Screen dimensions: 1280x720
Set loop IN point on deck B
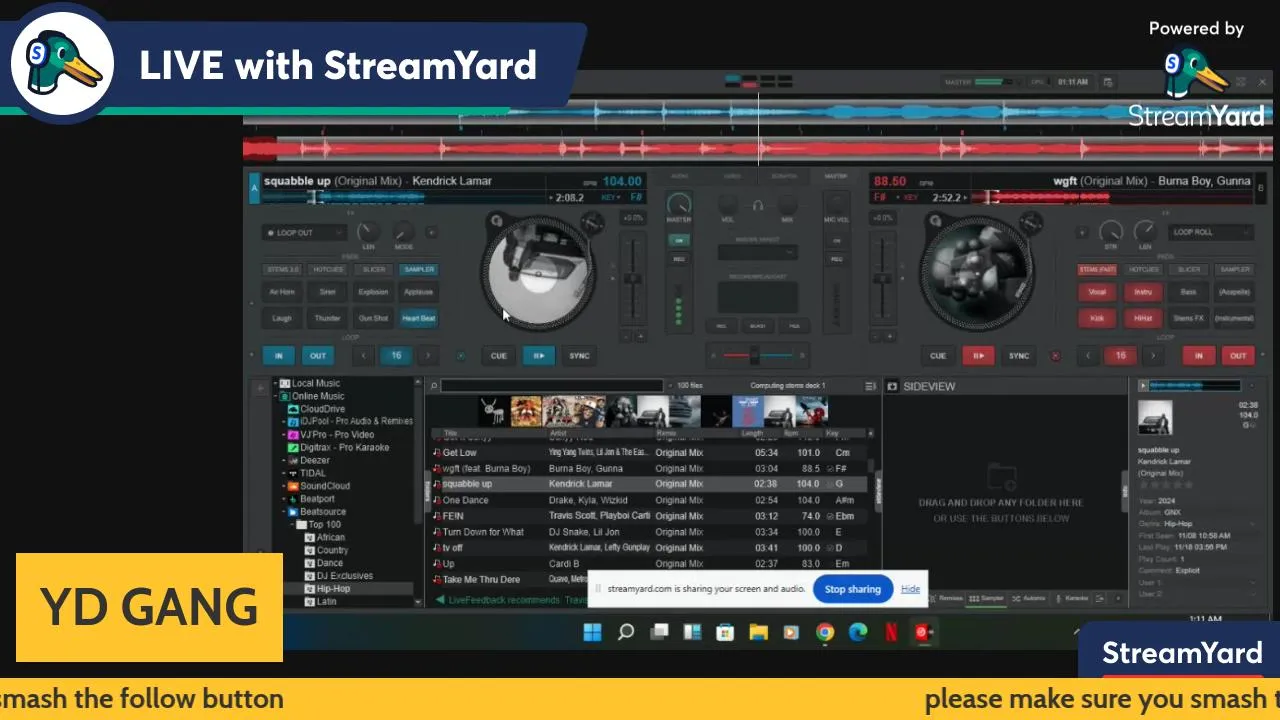[1198, 356]
